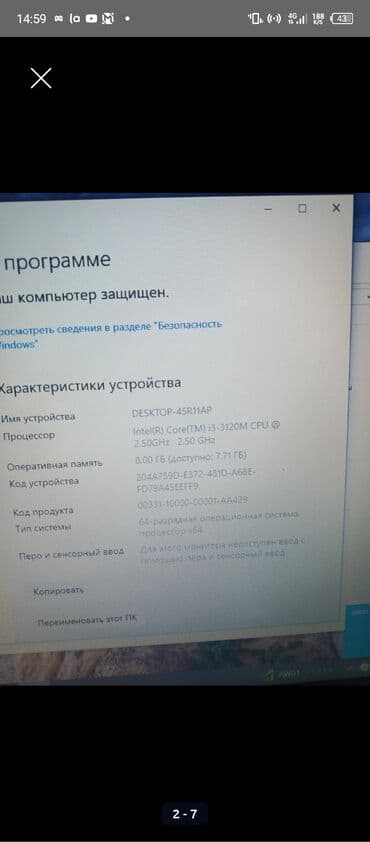Tap the battery indicator in the phone status bar
This screenshot has width=370, height=842.
coord(342,19)
